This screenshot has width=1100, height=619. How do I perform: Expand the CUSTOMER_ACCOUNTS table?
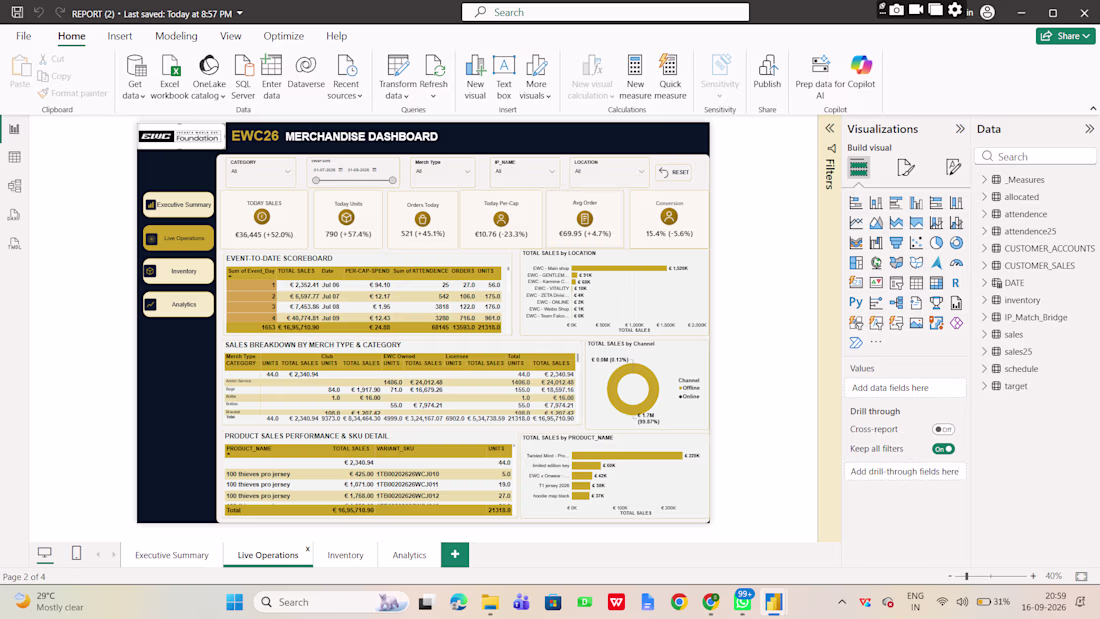pos(984,248)
